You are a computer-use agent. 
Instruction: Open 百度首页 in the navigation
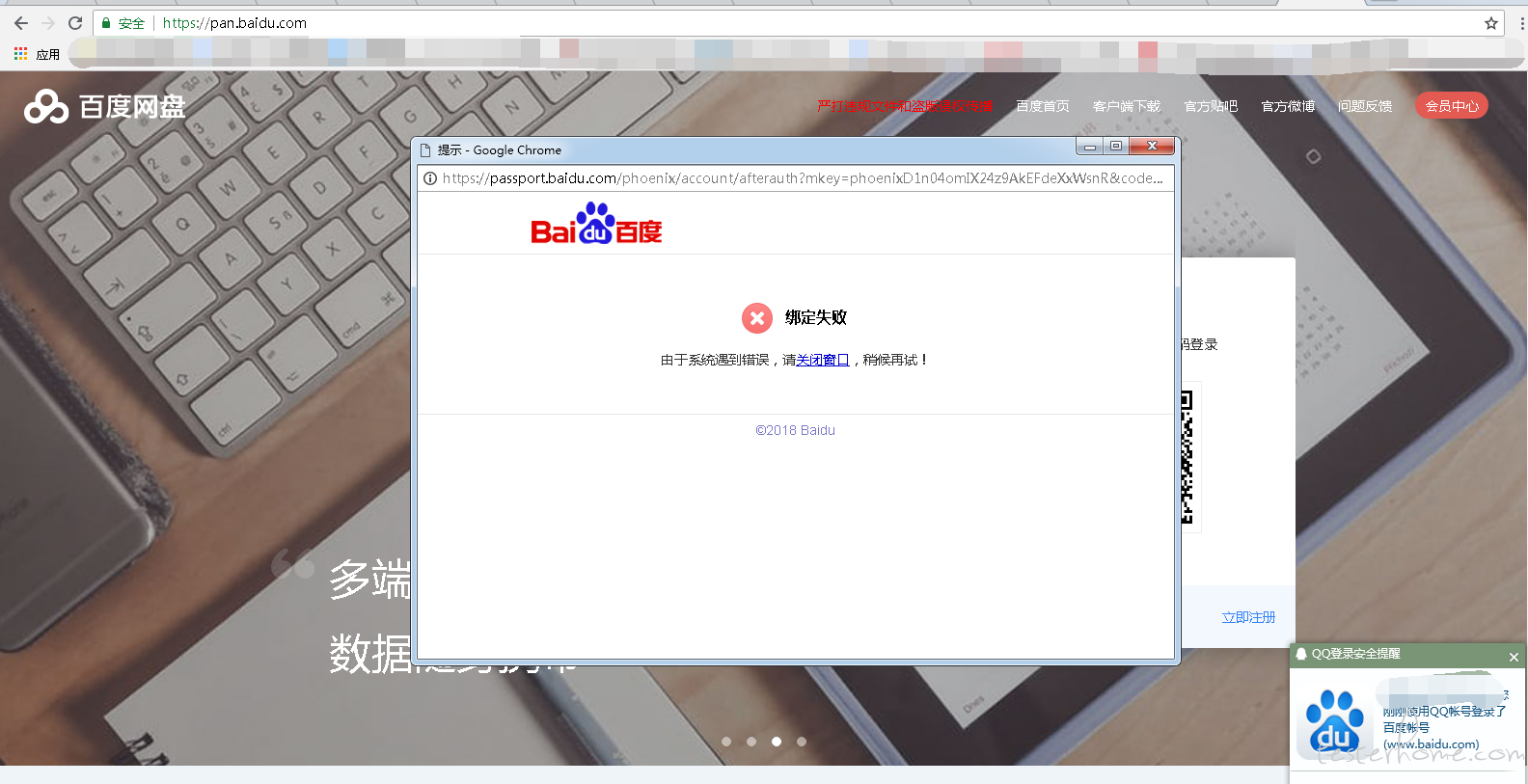coord(1042,106)
